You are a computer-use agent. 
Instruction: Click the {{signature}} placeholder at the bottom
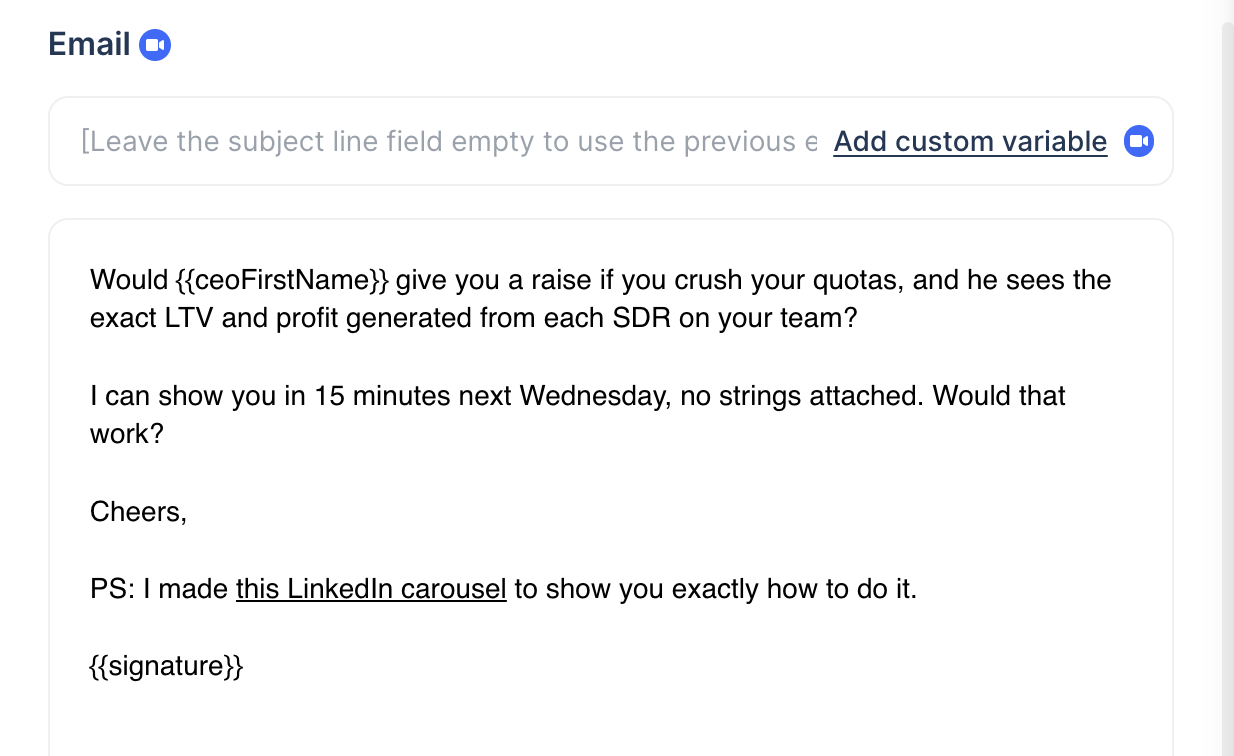[166, 665]
